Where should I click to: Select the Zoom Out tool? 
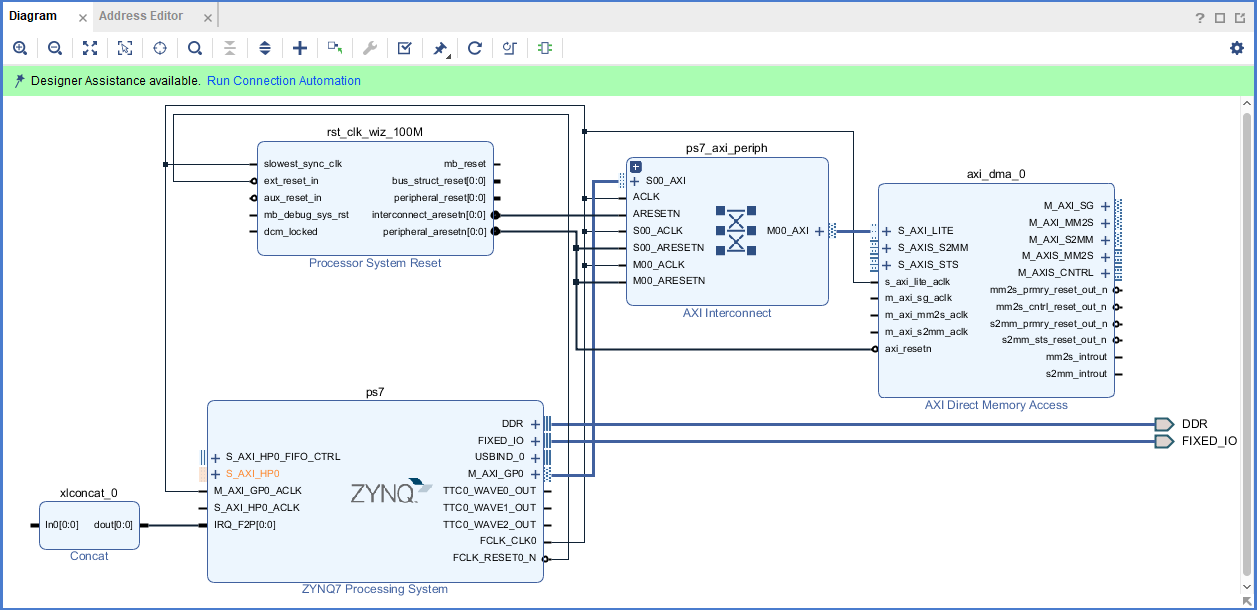coord(54,47)
